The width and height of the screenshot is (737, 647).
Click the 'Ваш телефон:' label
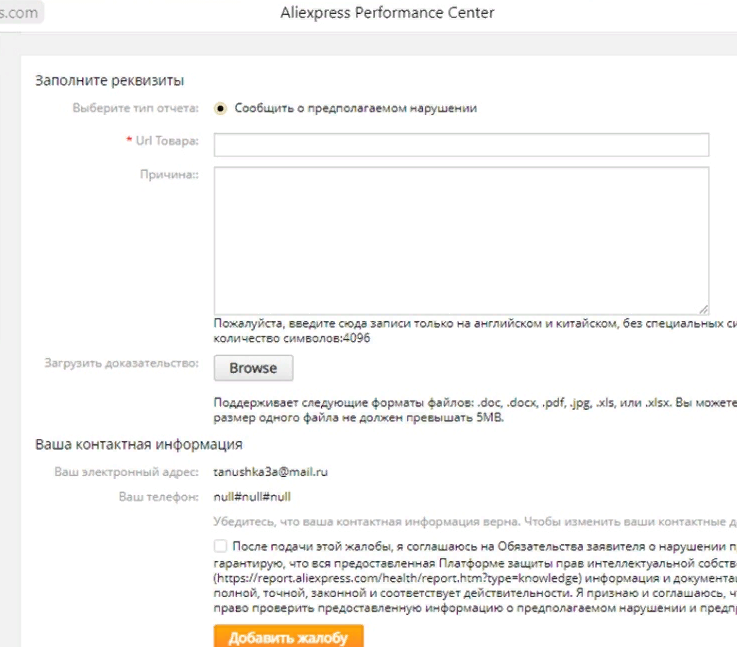tap(159, 497)
